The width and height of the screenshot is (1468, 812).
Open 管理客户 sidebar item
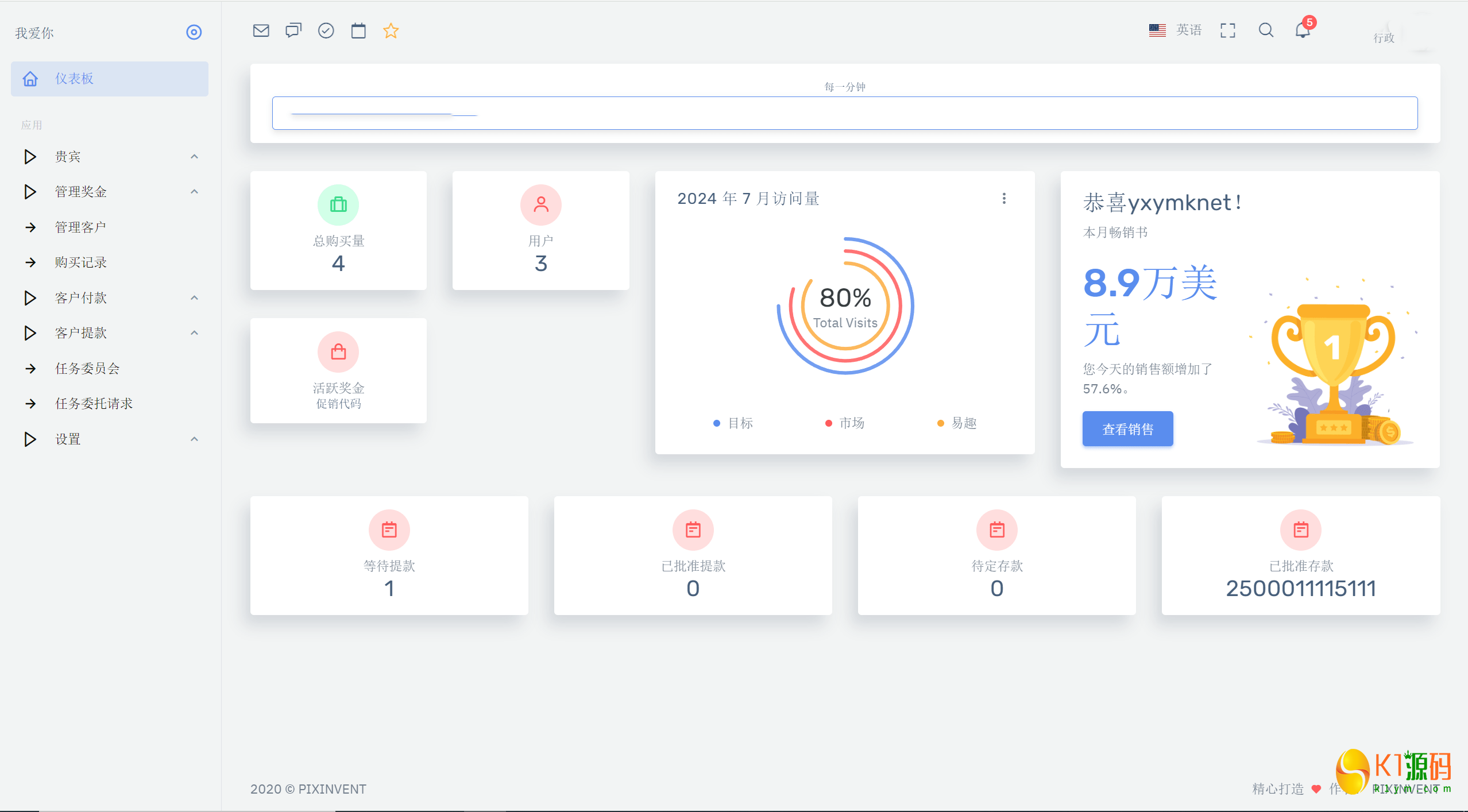[x=110, y=227]
